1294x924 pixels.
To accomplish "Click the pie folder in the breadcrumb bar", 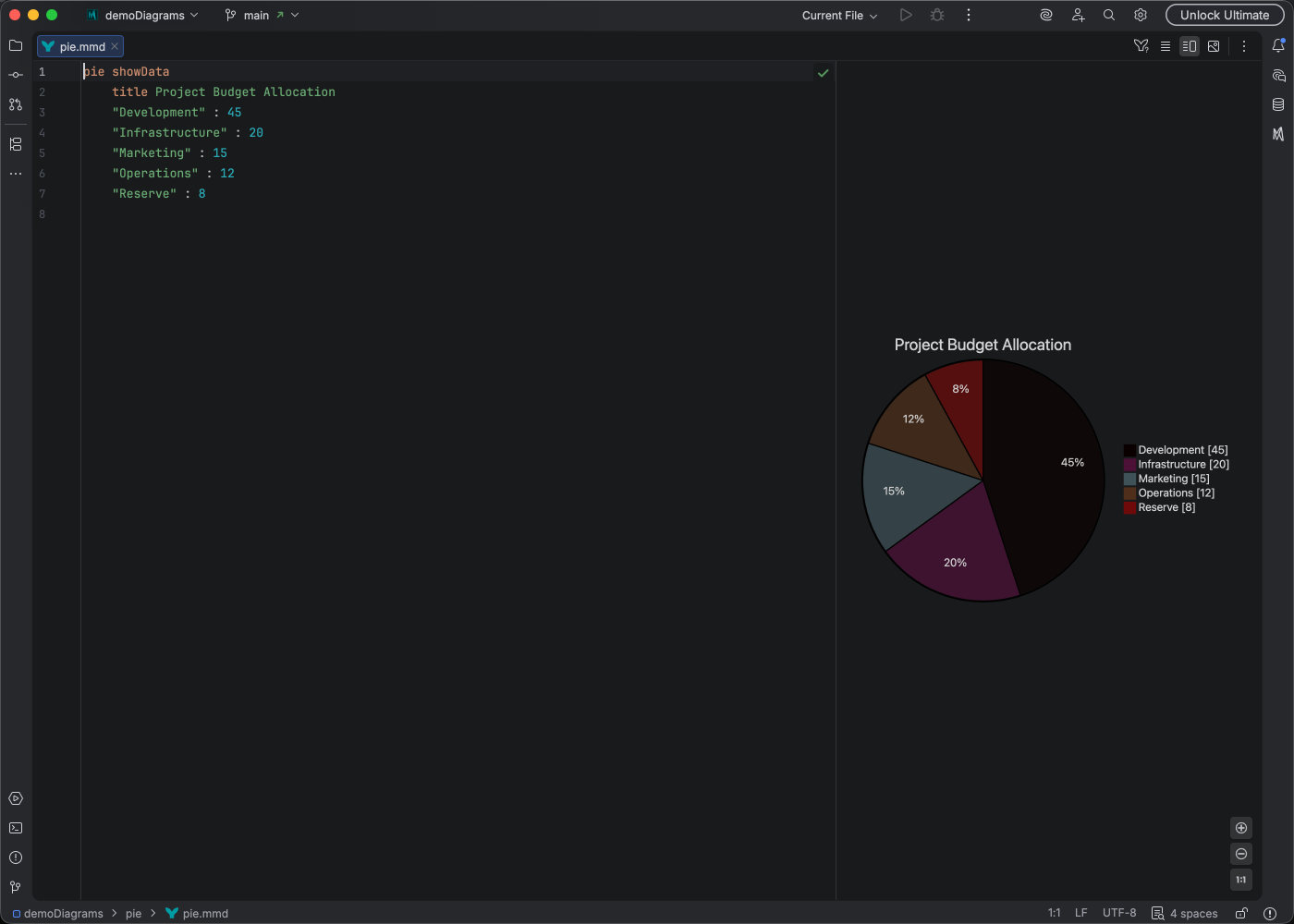I will click(133, 913).
